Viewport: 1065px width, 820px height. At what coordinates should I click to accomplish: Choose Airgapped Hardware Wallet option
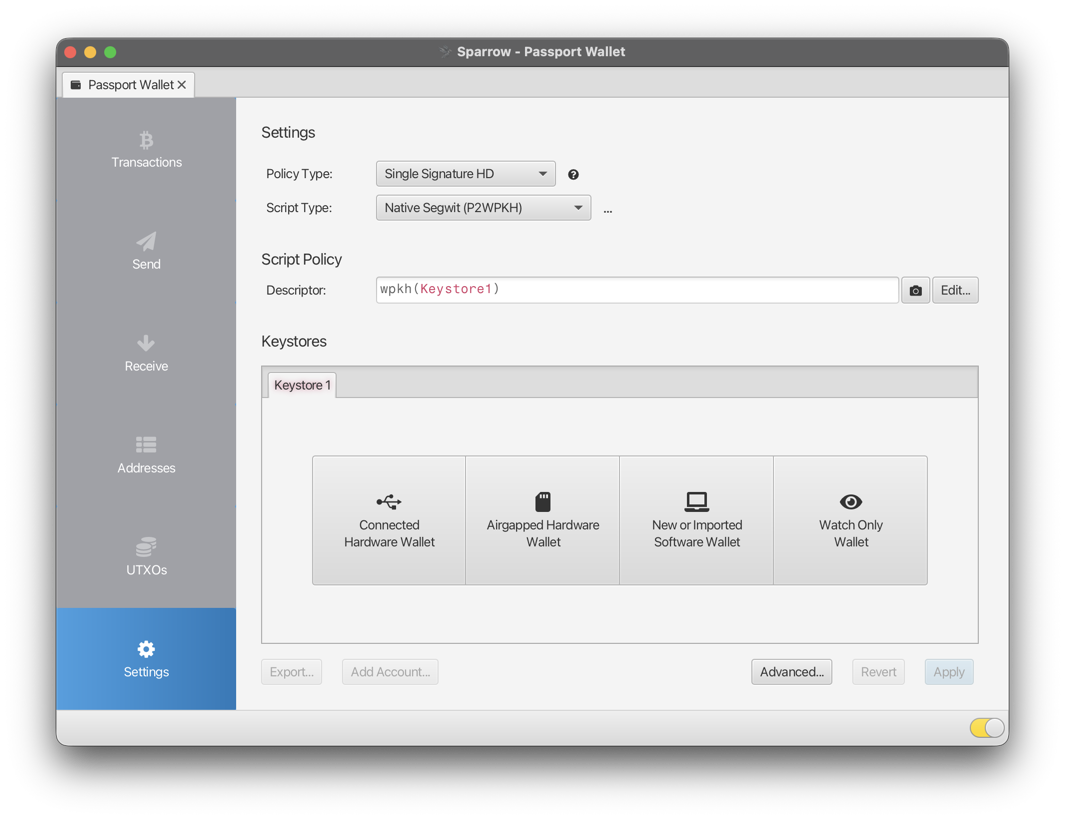(x=543, y=520)
